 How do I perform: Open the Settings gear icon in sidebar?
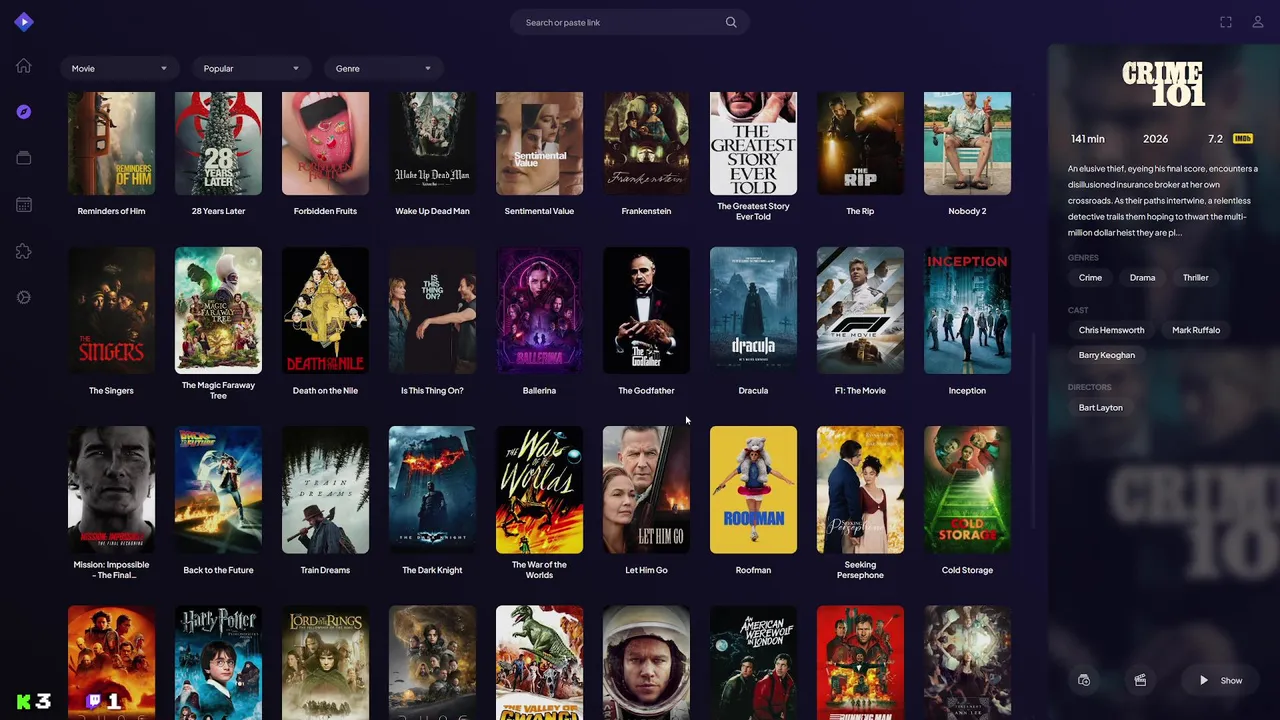(24, 297)
